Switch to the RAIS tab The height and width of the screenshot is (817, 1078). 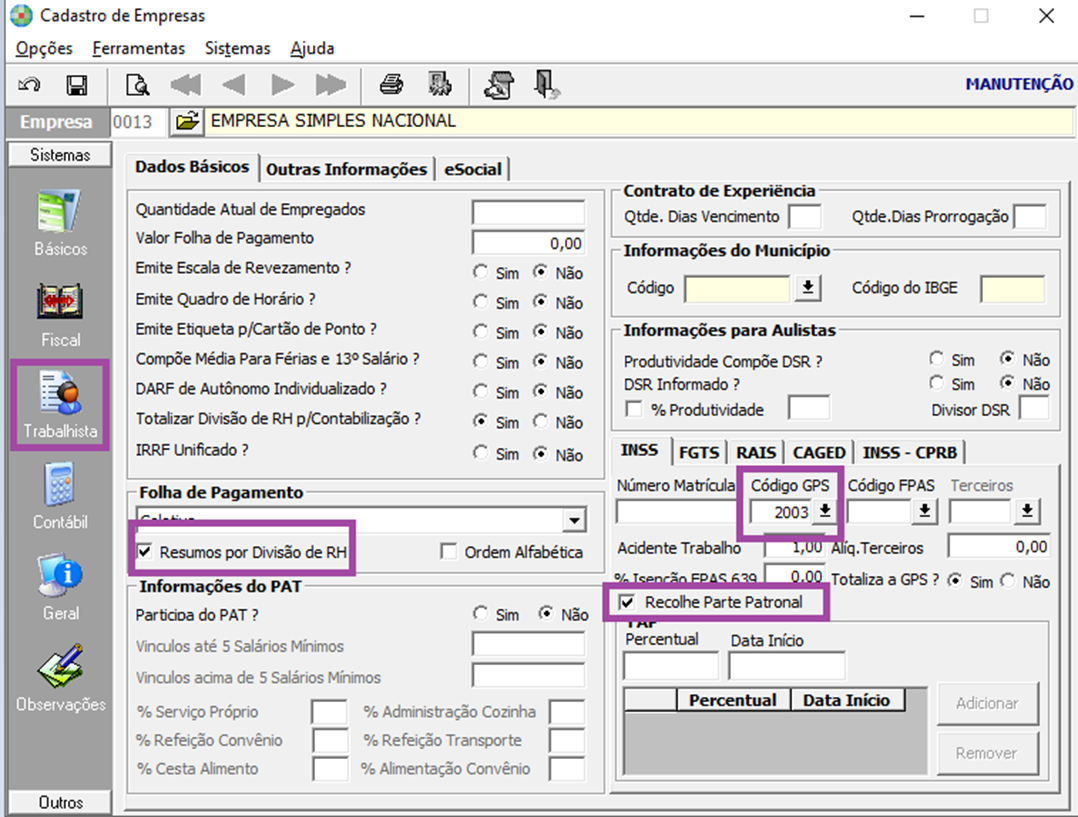pos(756,453)
